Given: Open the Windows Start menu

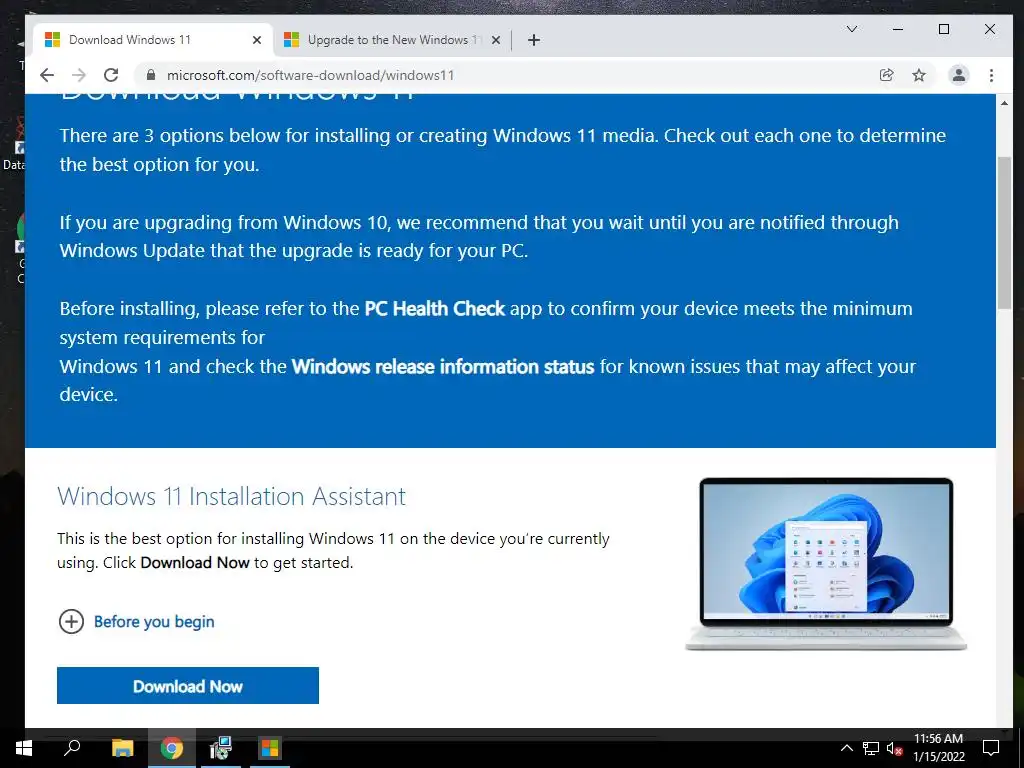Looking at the screenshot, I should tap(24, 748).
